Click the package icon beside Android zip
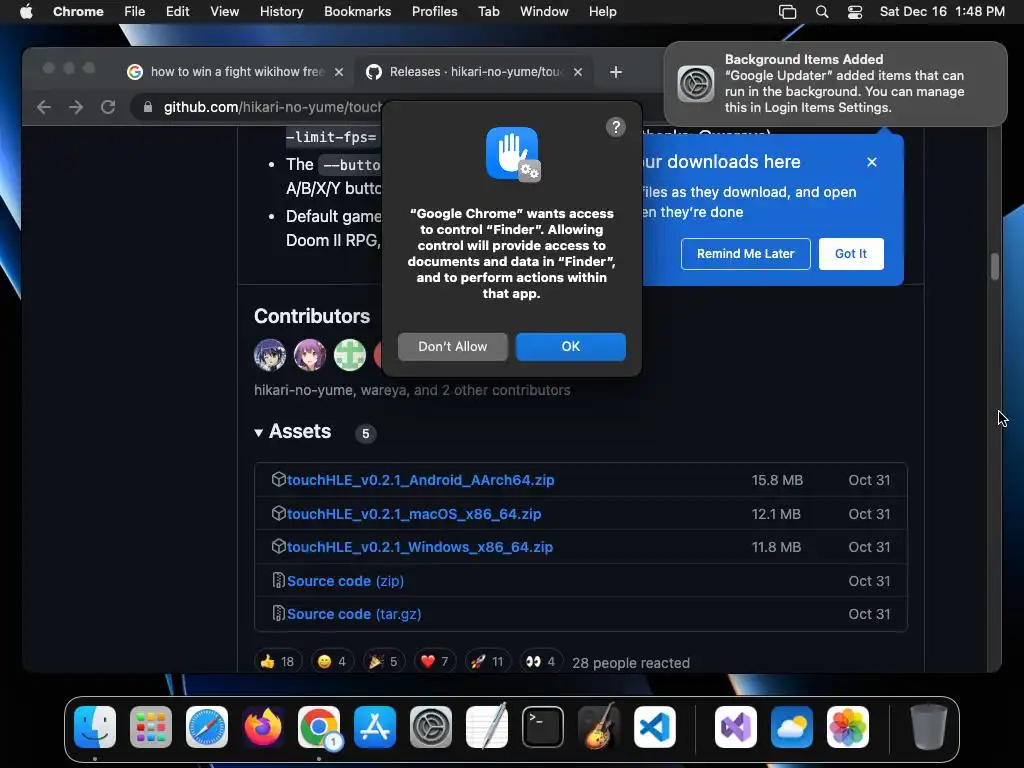Screen dimensions: 1024x768 [278, 479]
